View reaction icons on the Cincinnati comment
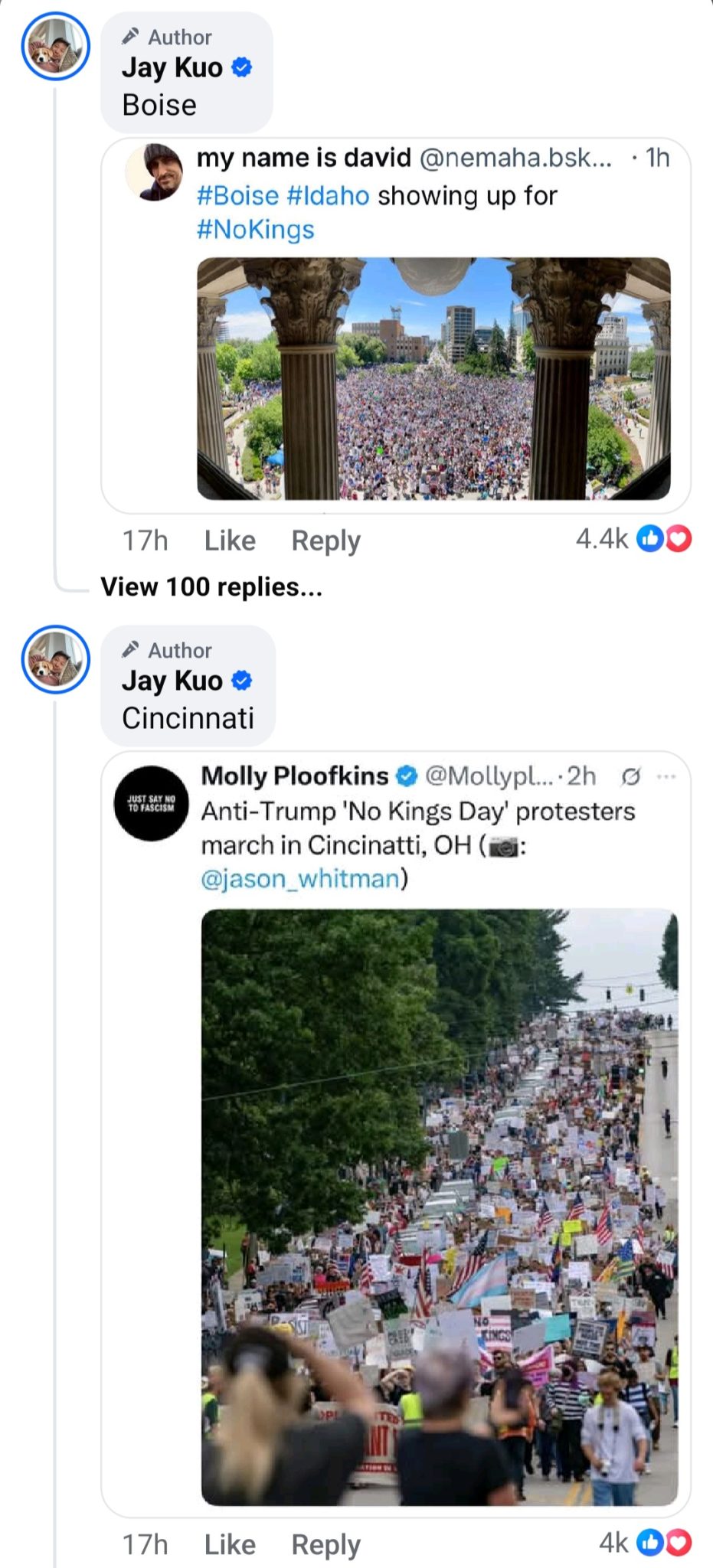Screen dimensions: 713x1568 click(664, 1543)
